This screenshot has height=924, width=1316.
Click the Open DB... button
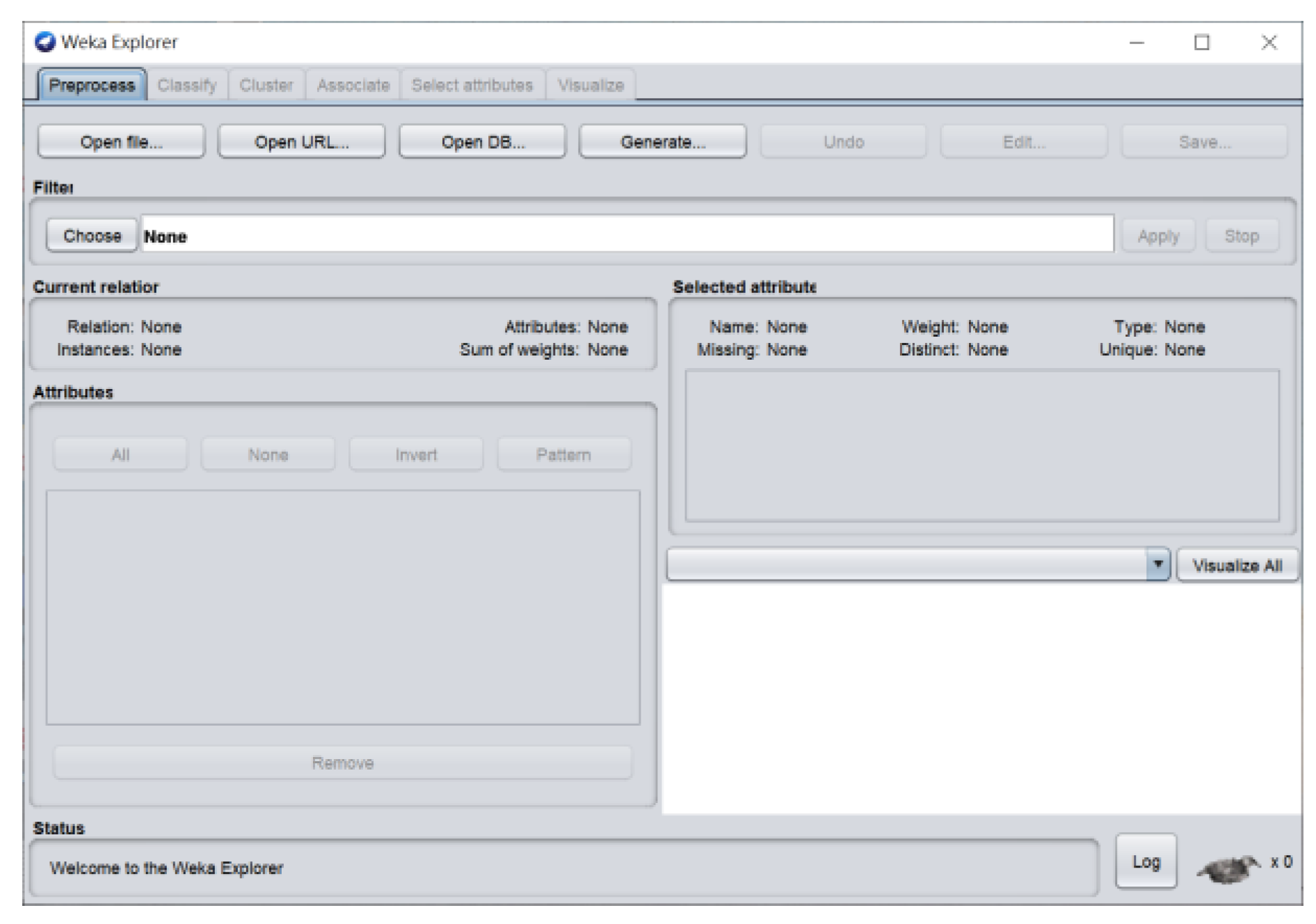pos(483,142)
